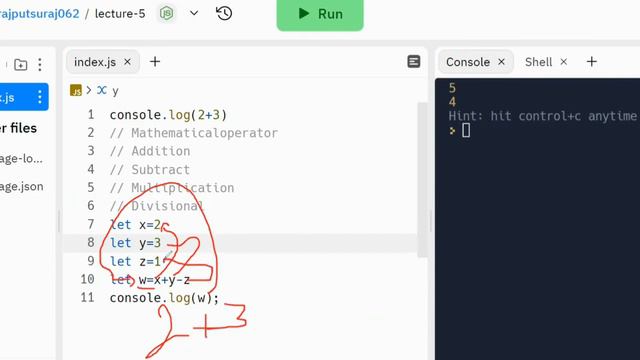Open the files panel kebab menu
This screenshot has height=360, width=640.
40,64
